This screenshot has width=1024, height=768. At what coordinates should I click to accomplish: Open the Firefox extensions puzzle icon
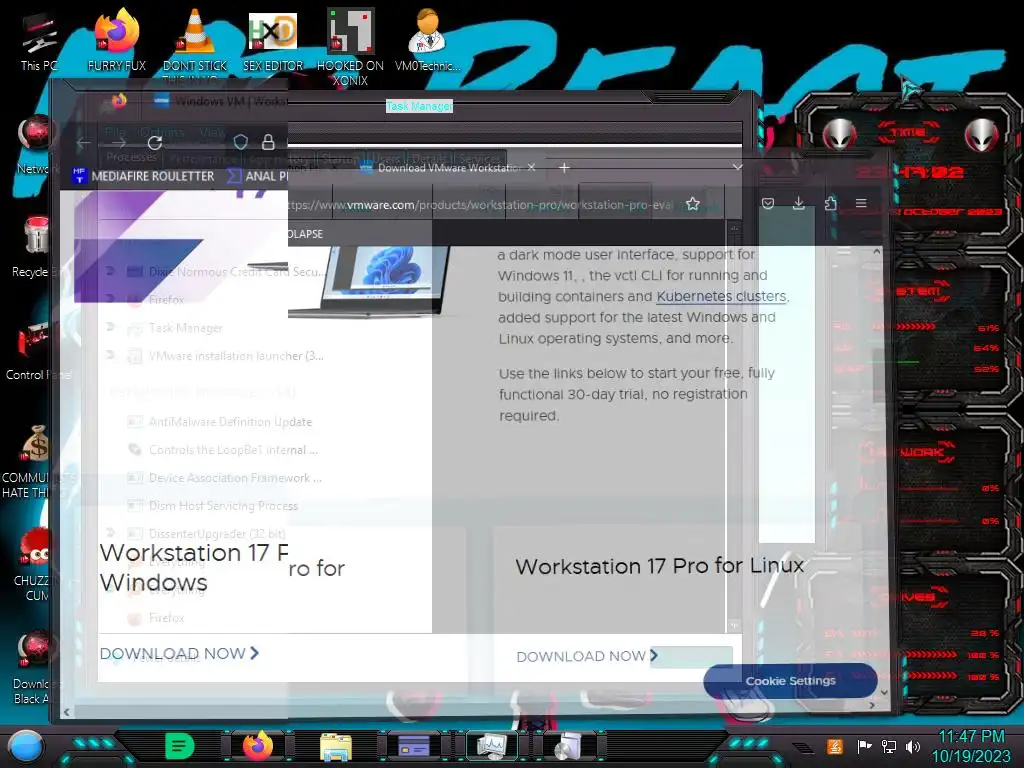(831, 203)
